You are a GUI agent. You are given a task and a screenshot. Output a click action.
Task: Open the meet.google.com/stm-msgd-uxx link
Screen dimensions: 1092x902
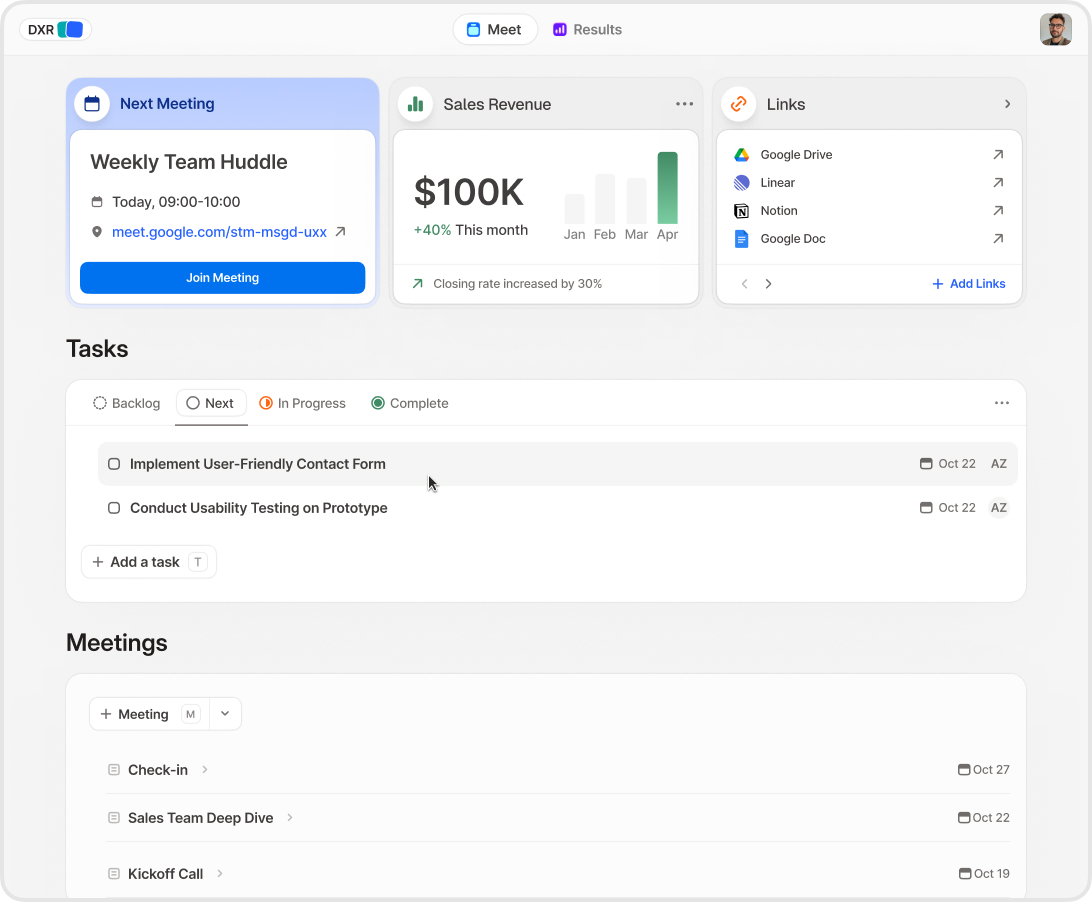click(x=219, y=231)
